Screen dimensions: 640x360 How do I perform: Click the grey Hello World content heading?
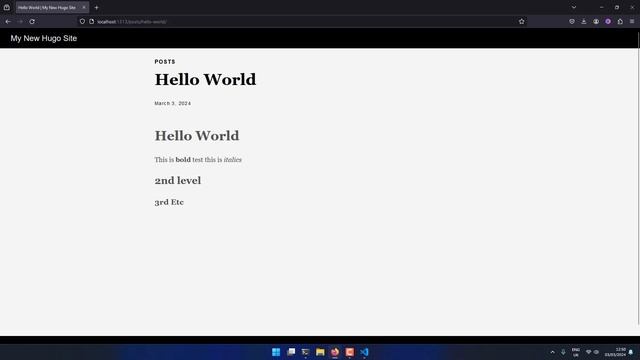197,136
